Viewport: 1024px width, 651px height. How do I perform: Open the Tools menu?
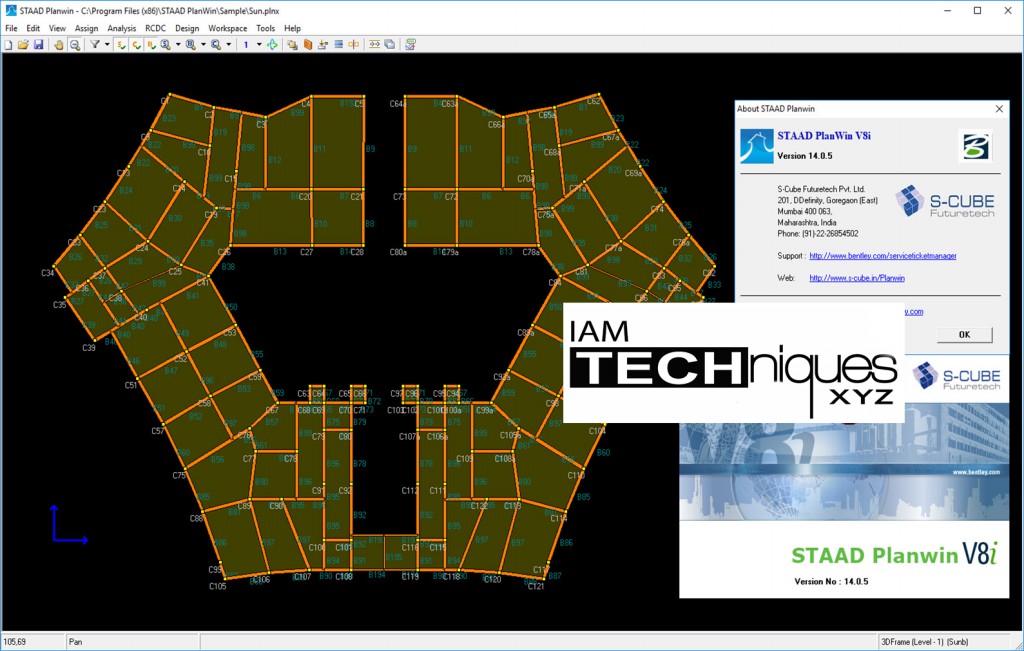click(x=265, y=28)
